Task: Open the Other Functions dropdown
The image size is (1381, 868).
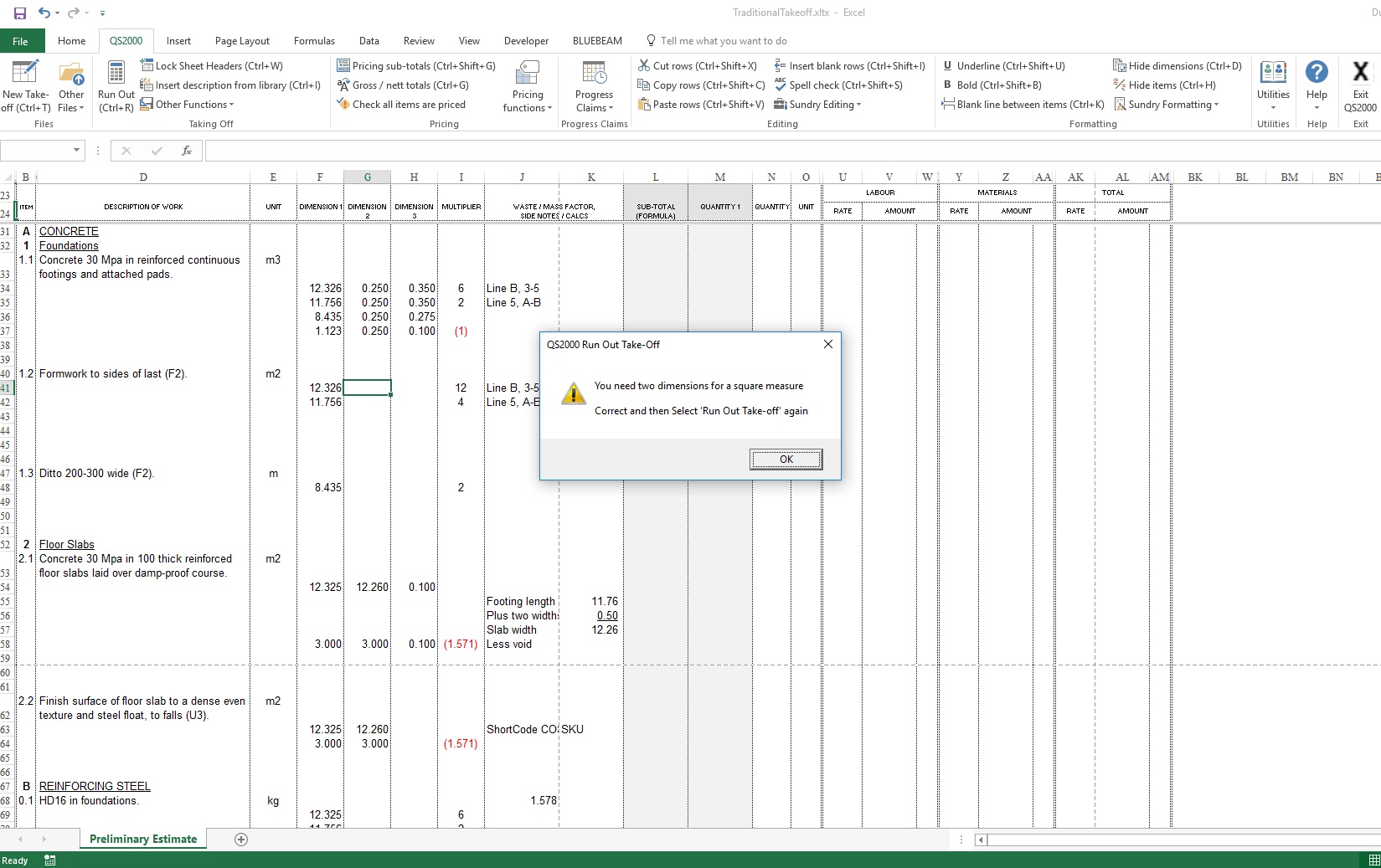Action: [x=188, y=105]
